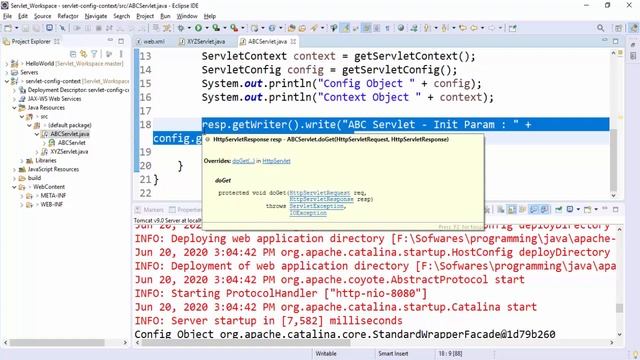Minimize the Project Explorer panel
This screenshot has height=360, width=640.
coord(110,41)
